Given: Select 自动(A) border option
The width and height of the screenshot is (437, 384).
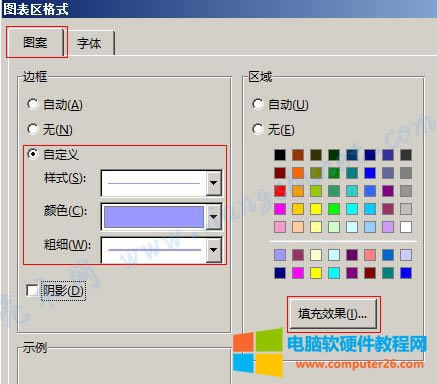Looking at the screenshot, I should pyautogui.click(x=33, y=104).
